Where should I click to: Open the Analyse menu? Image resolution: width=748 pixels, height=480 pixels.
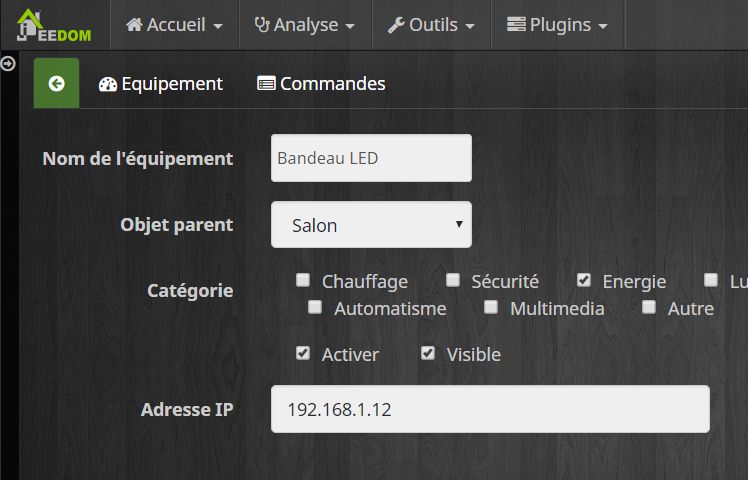point(305,25)
